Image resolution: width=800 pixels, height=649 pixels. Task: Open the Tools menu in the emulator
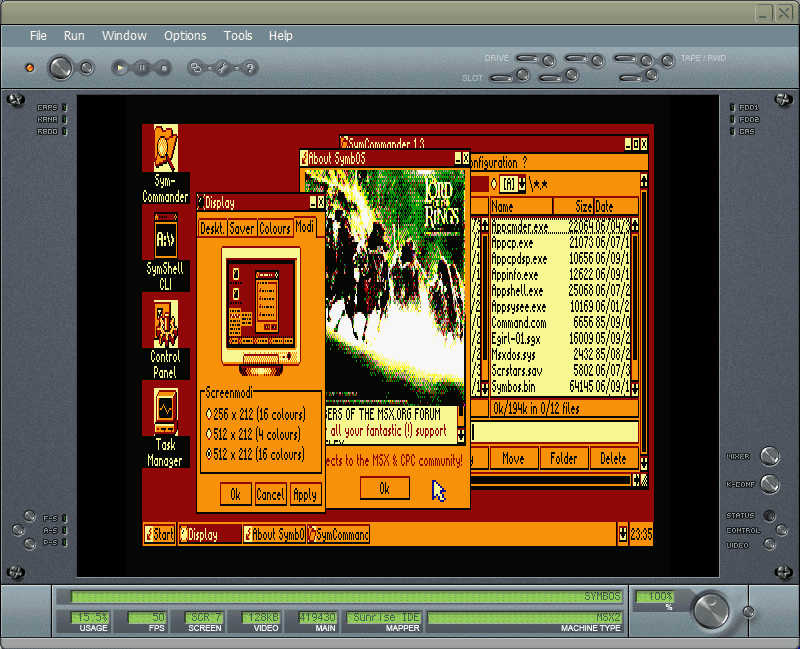[x=238, y=35]
